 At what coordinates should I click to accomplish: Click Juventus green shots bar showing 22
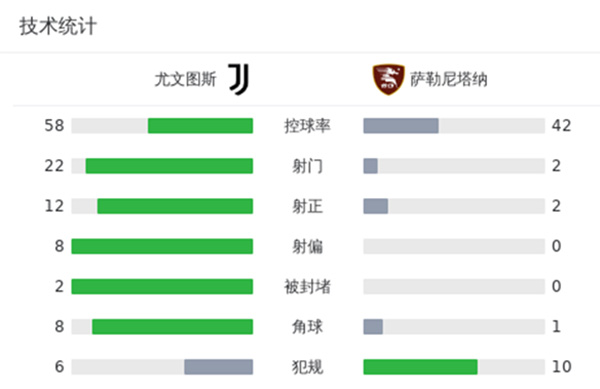pyautogui.click(x=169, y=166)
